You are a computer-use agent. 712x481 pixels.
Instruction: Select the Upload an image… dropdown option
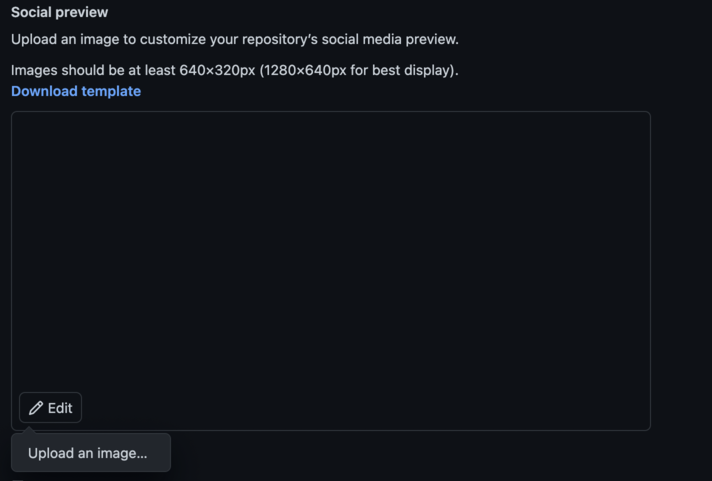[x=91, y=453]
